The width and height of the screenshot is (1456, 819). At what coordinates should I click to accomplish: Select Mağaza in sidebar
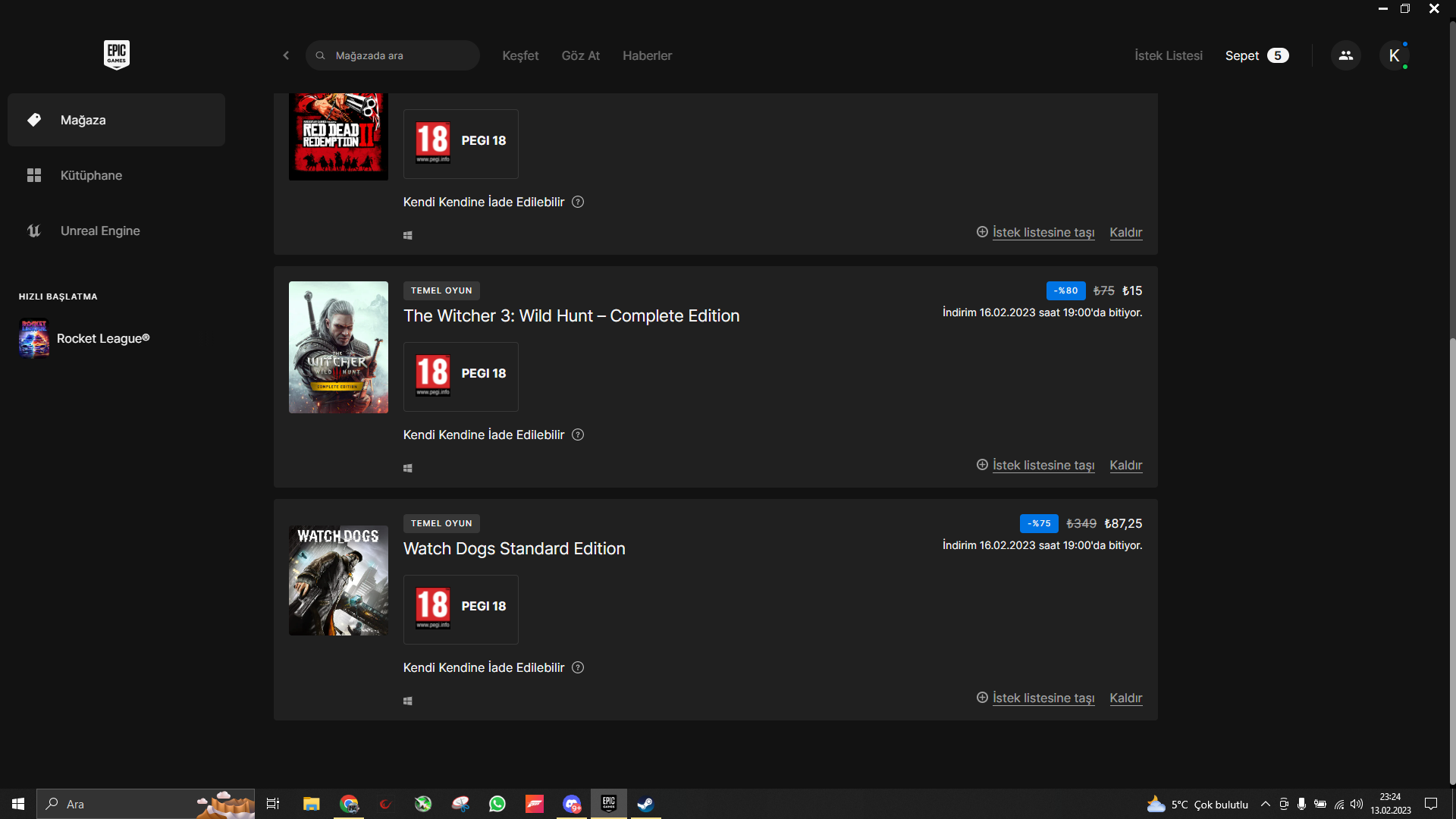click(116, 120)
